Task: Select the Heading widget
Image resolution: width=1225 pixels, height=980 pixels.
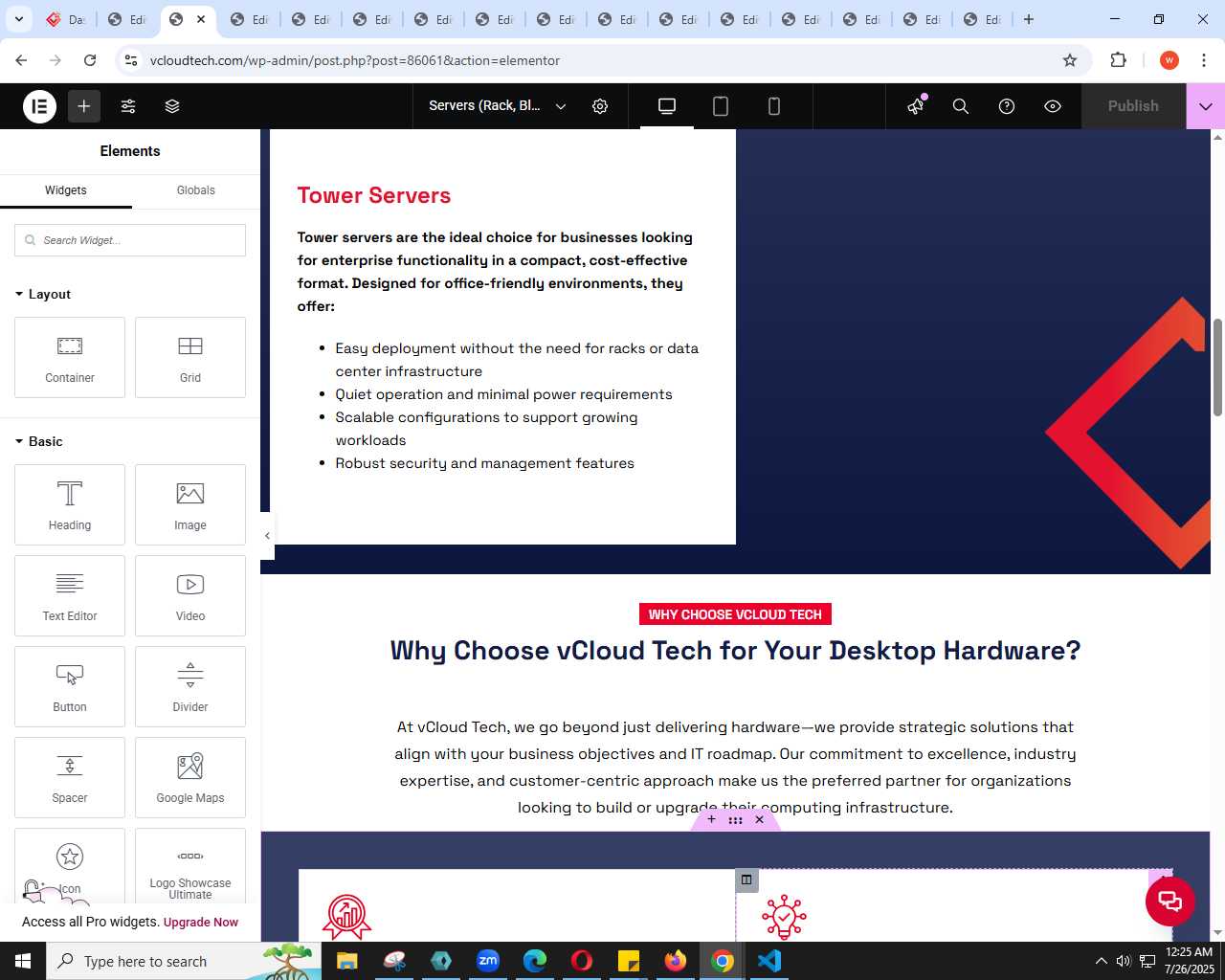Action: [x=70, y=504]
